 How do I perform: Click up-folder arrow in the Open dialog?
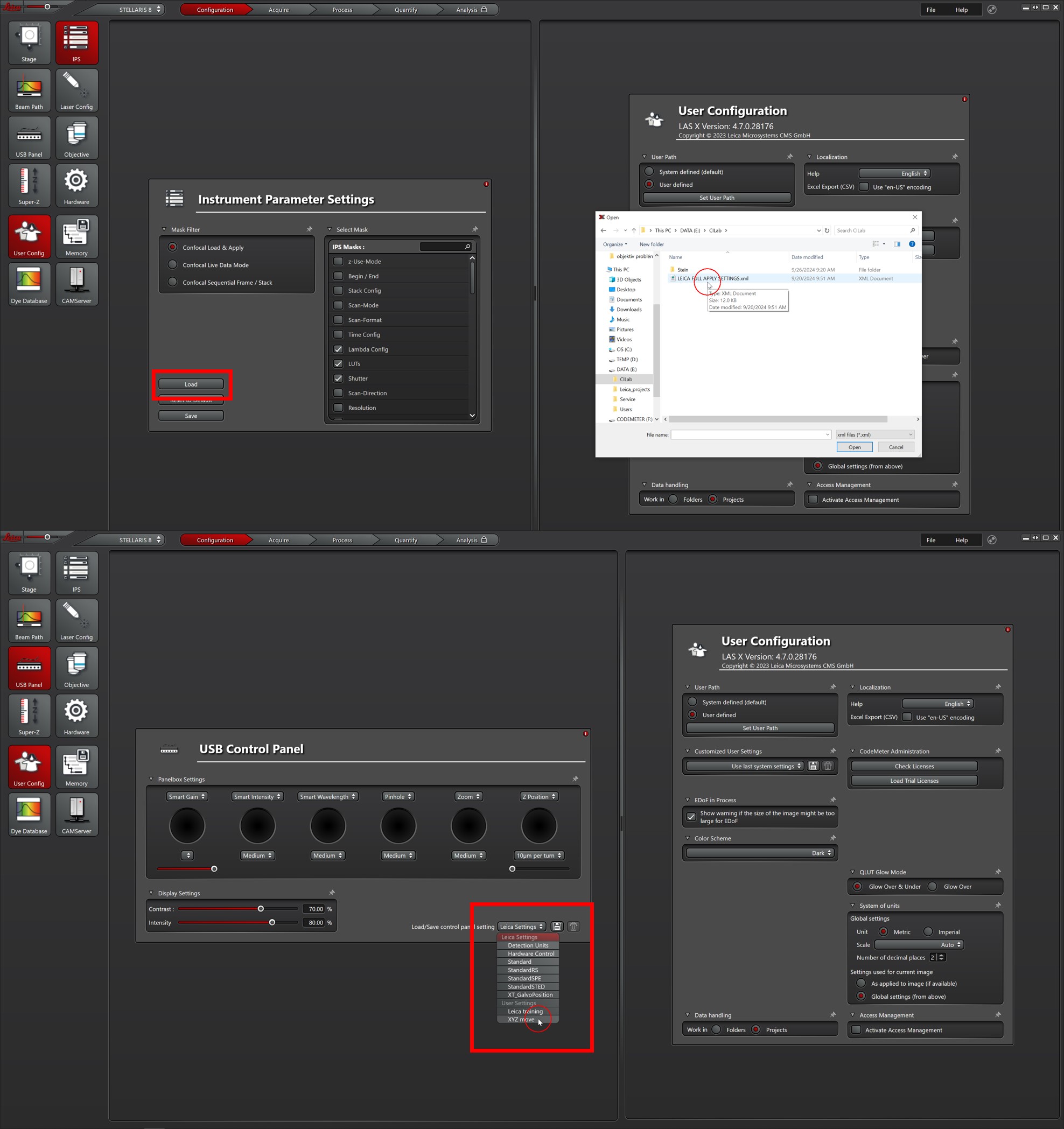(x=634, y=230)
